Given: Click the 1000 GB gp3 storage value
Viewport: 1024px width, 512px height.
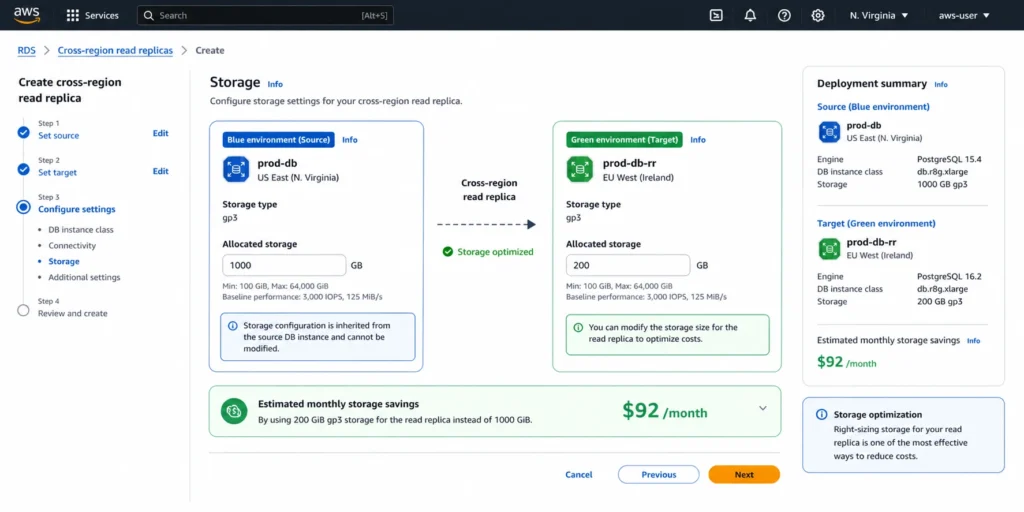Looking at the screenshot, I should 942,184.
